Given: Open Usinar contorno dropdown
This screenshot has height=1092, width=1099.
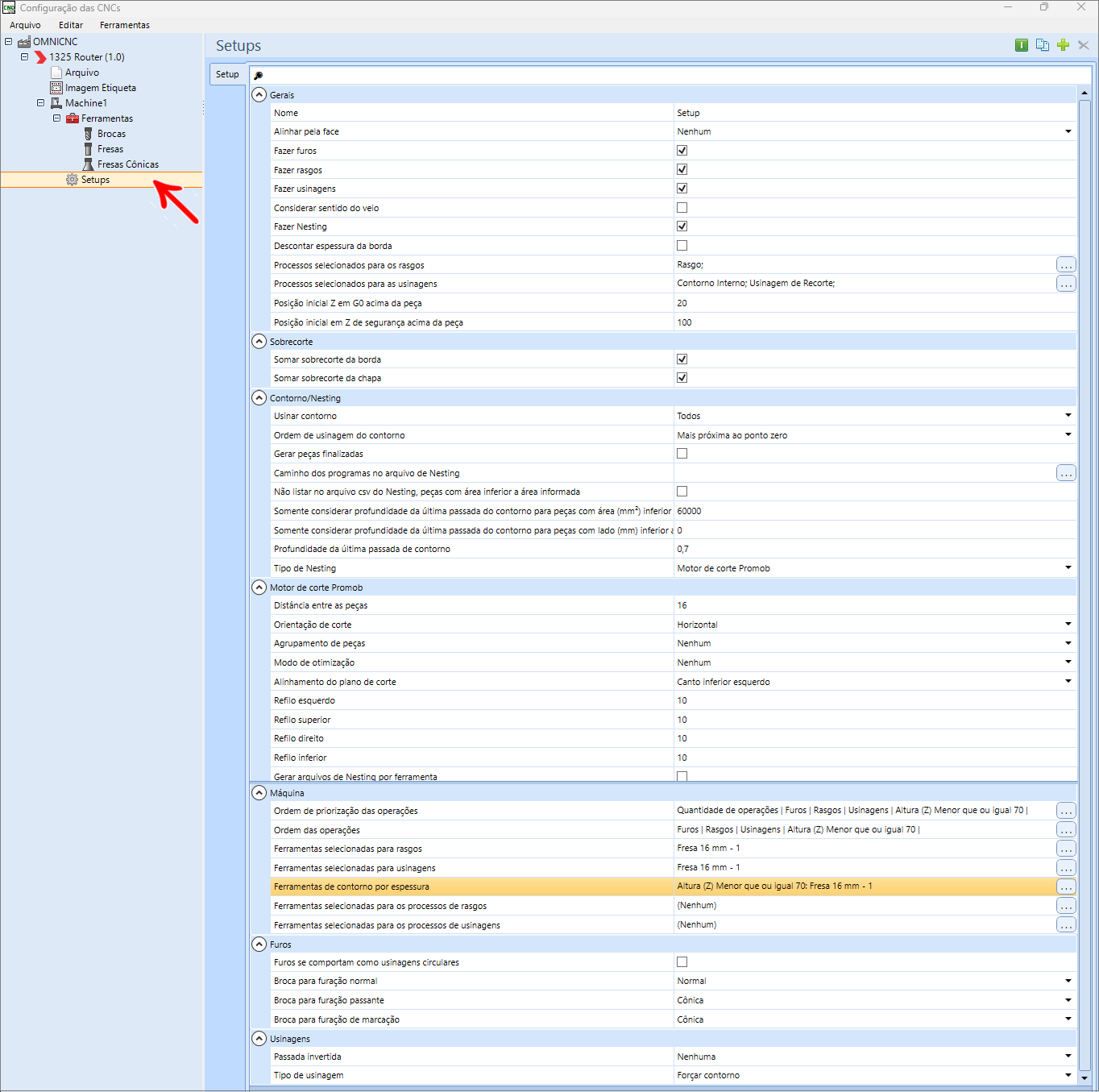Looking at the screenshot, I should click(x=1068, y=416).
